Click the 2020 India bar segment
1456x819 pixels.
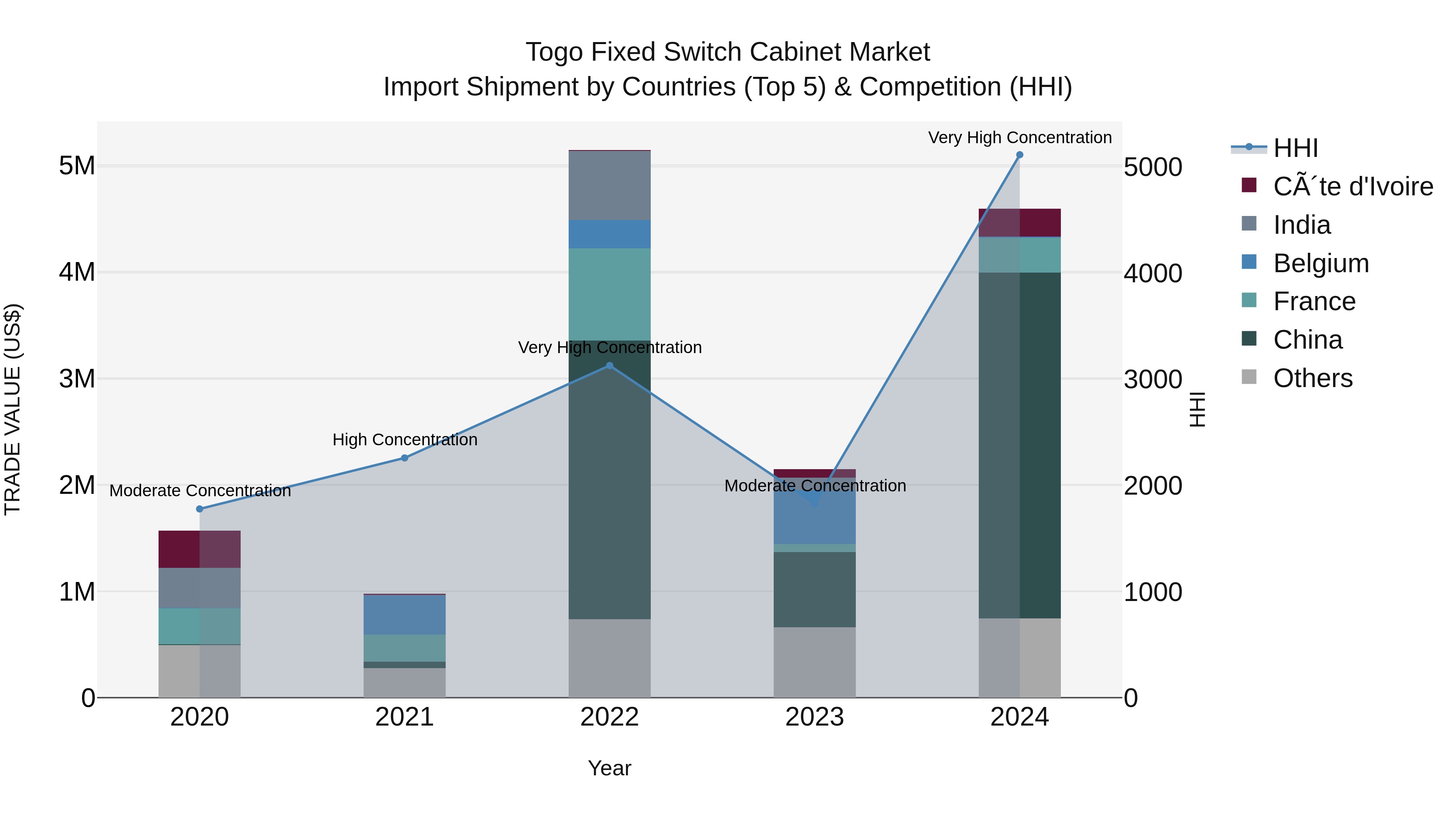point(199,588)
